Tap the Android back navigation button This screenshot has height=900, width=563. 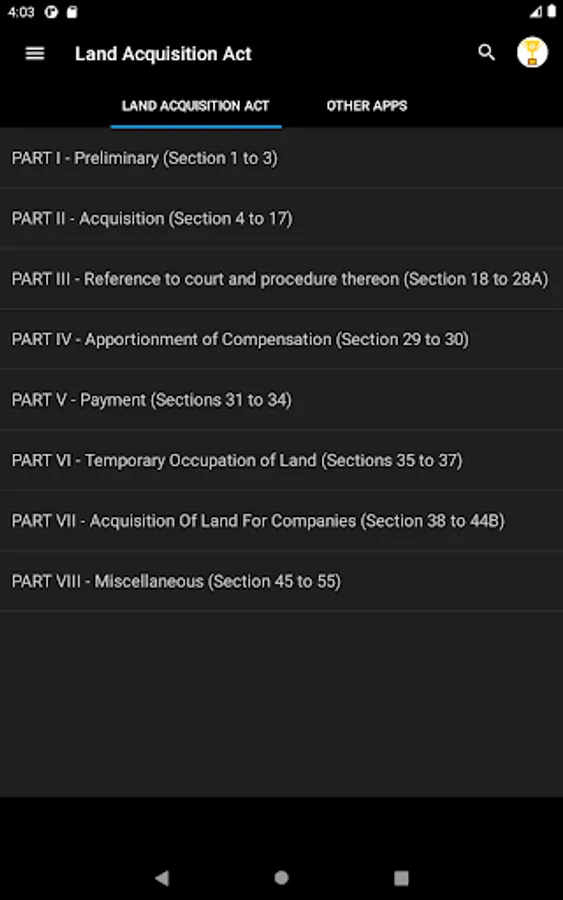point(162,877)
